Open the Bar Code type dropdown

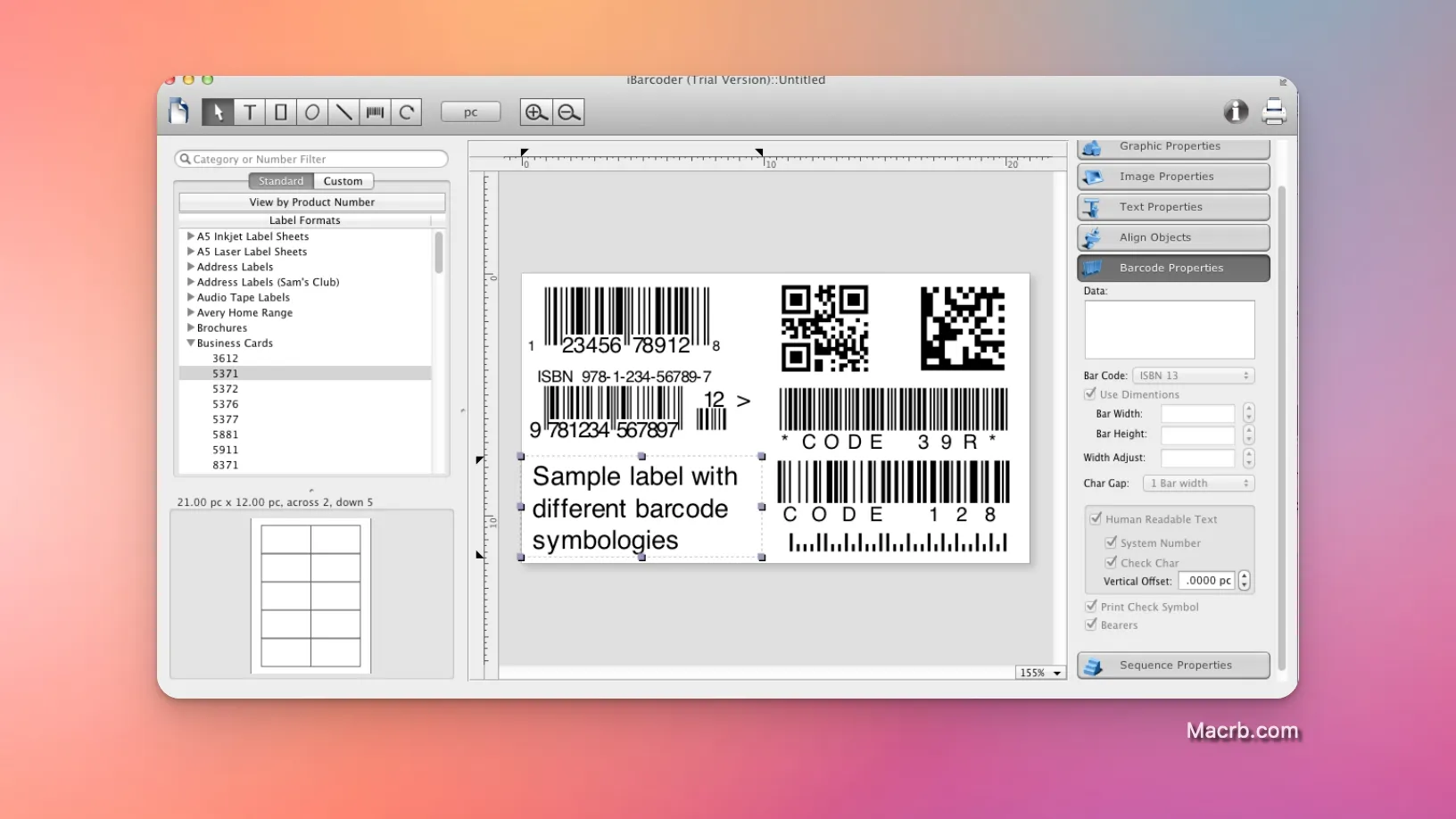[1193, 376]
